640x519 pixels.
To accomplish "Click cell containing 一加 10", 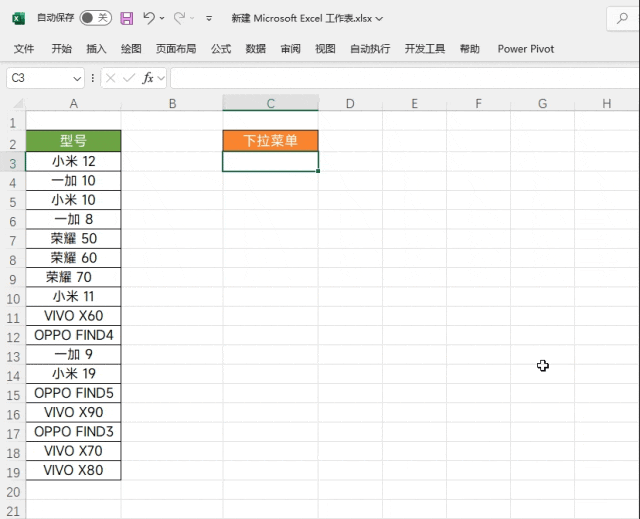I will 73,181.
